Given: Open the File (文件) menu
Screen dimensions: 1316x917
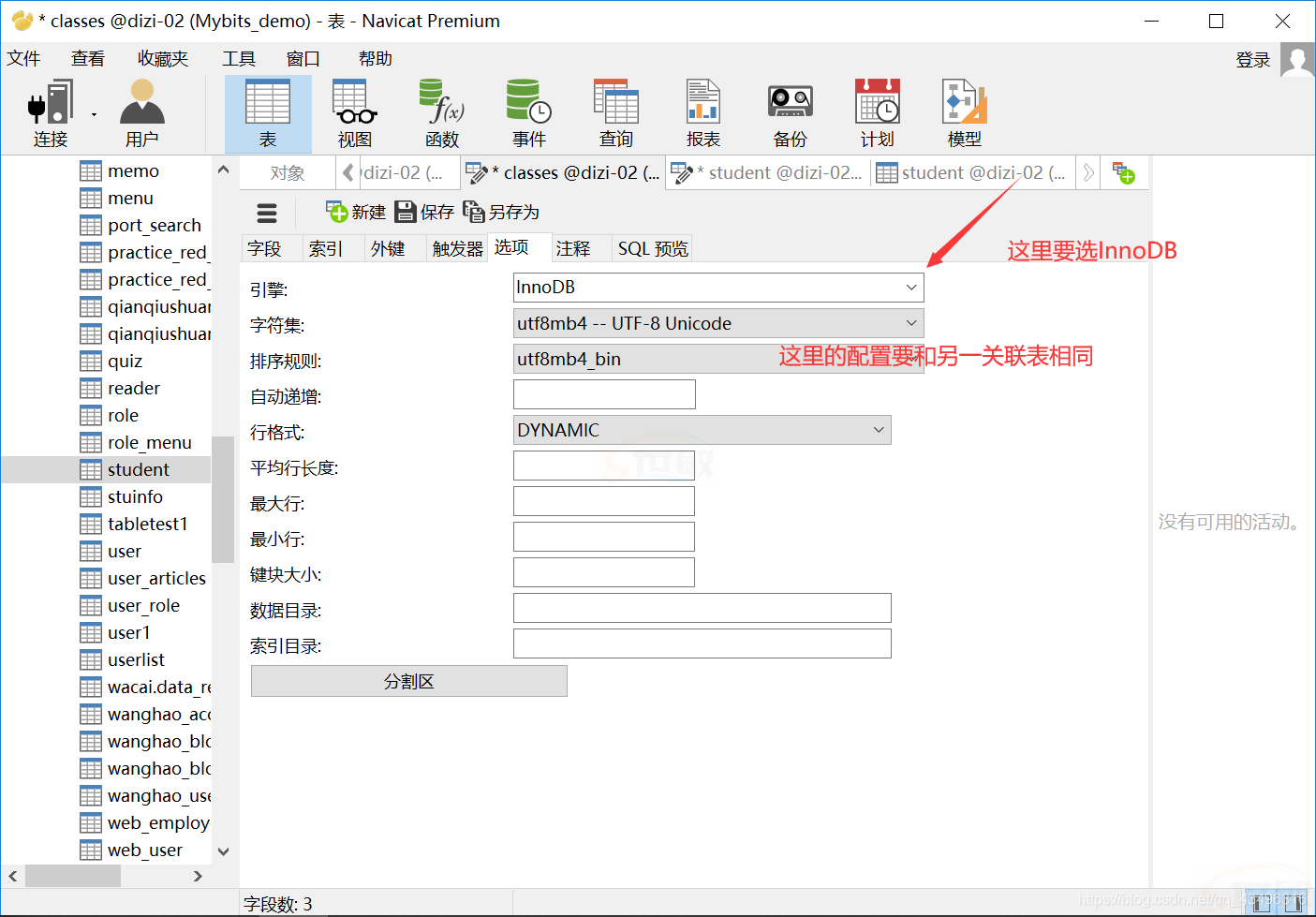Looking at the screenshot, I should point(24,58).
